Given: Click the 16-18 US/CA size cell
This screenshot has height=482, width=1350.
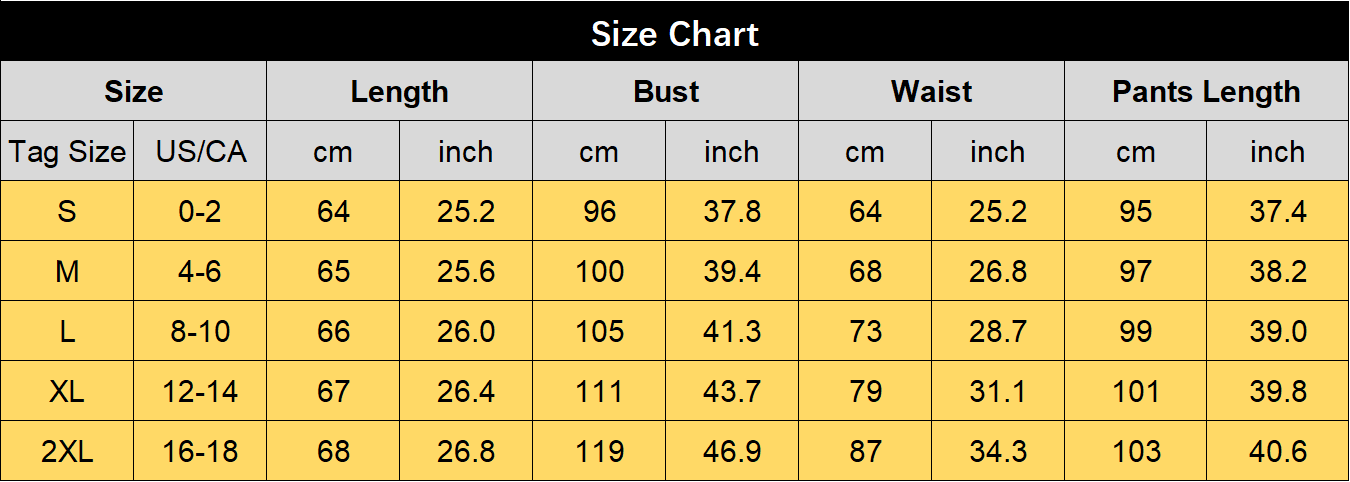Looking at the screenshot, I should pos(200,452).
